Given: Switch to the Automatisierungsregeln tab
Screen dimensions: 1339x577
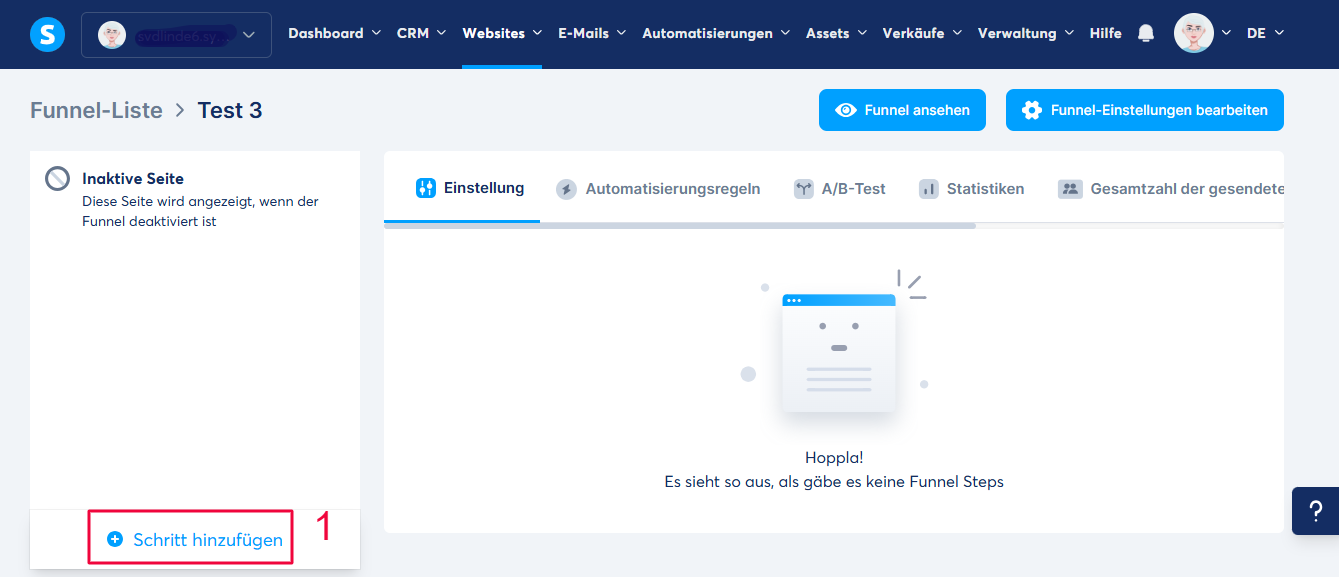Looking at the screenshot, I should [x=658, y=189].
